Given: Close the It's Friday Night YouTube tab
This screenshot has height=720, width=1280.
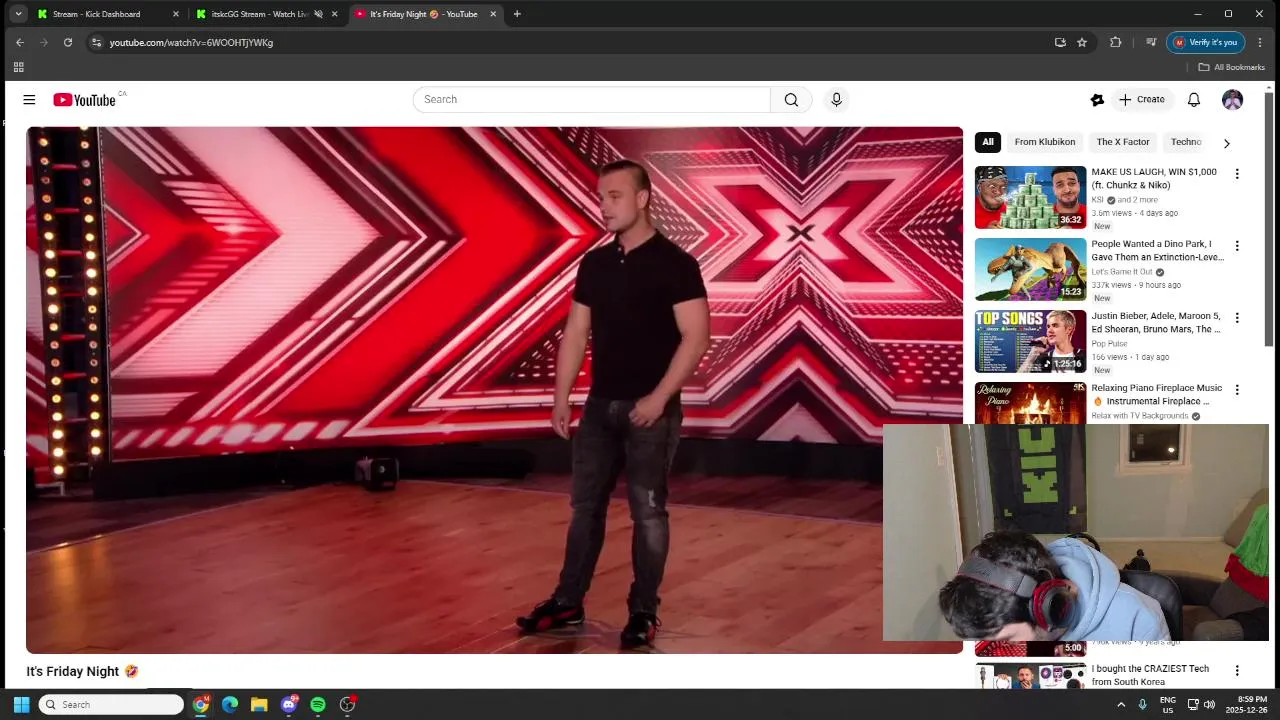Looking at the screenshot, I should coord(493,14).
